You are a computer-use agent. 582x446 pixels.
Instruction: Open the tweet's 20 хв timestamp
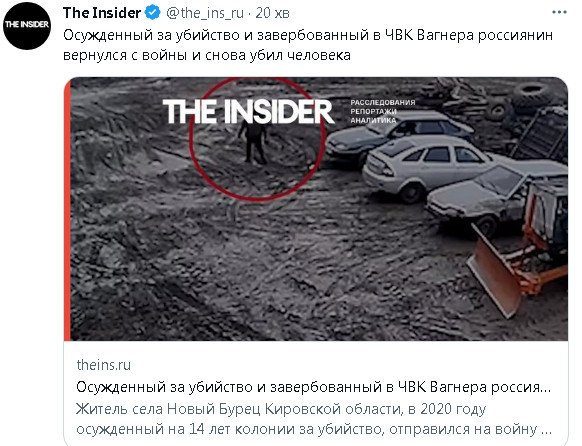click(x=272, y=13)
